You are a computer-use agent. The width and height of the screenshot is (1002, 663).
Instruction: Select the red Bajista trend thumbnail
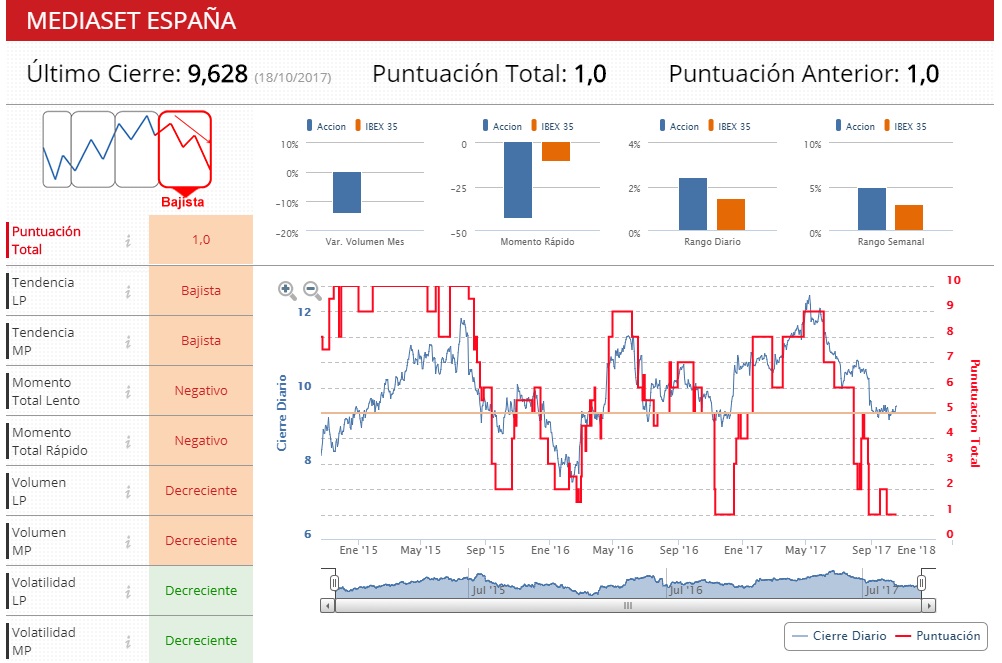point(185,149)
